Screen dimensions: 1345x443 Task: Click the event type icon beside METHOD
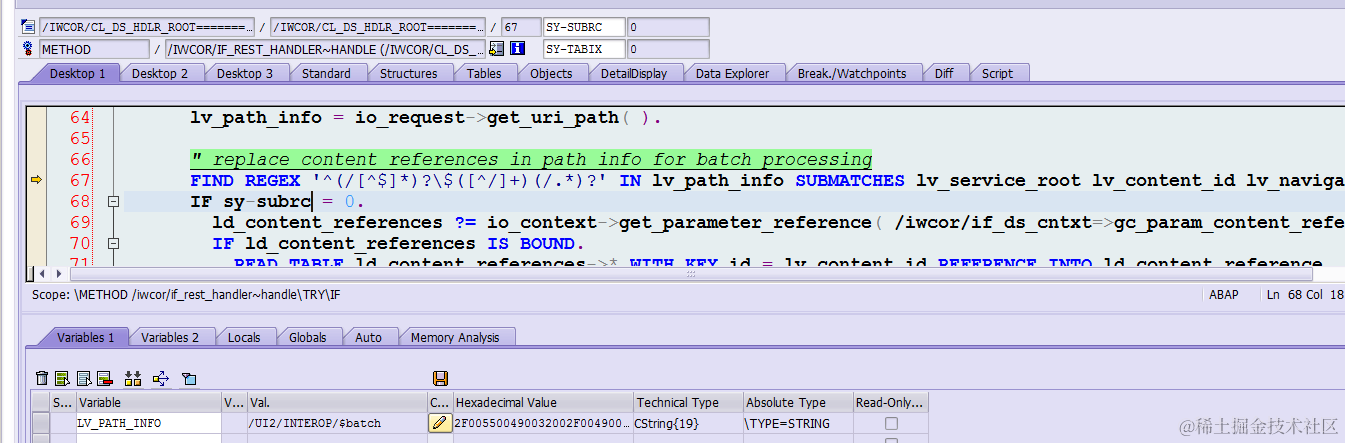click(x=28, y=49)
